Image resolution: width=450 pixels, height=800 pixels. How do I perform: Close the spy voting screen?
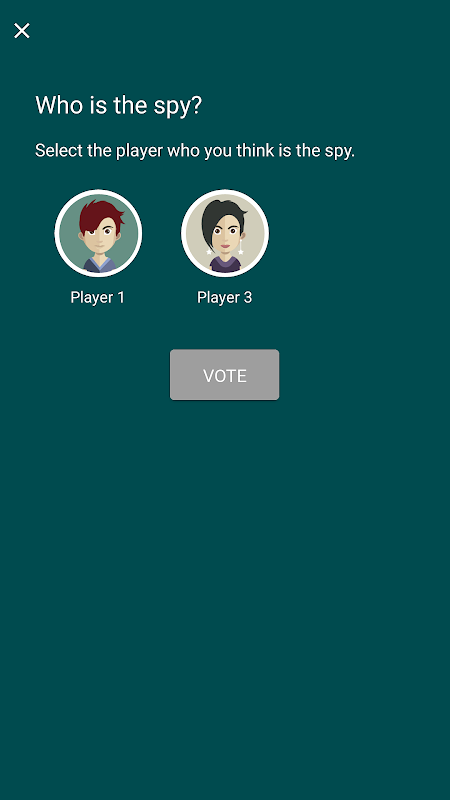pyautogui.click(x=22, y=31)
